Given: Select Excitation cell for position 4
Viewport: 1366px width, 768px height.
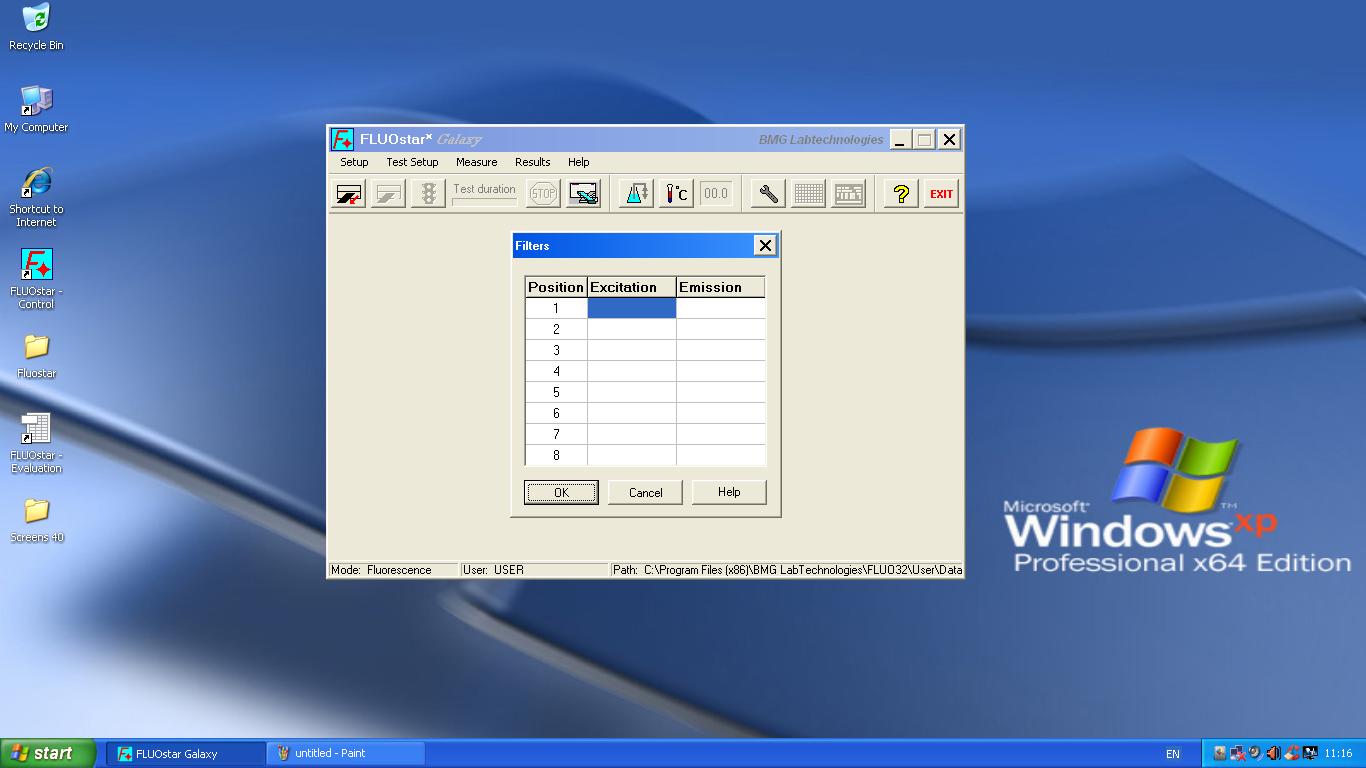Looking at the screenshot, I should pyautogui.click(x=632, y=371).
